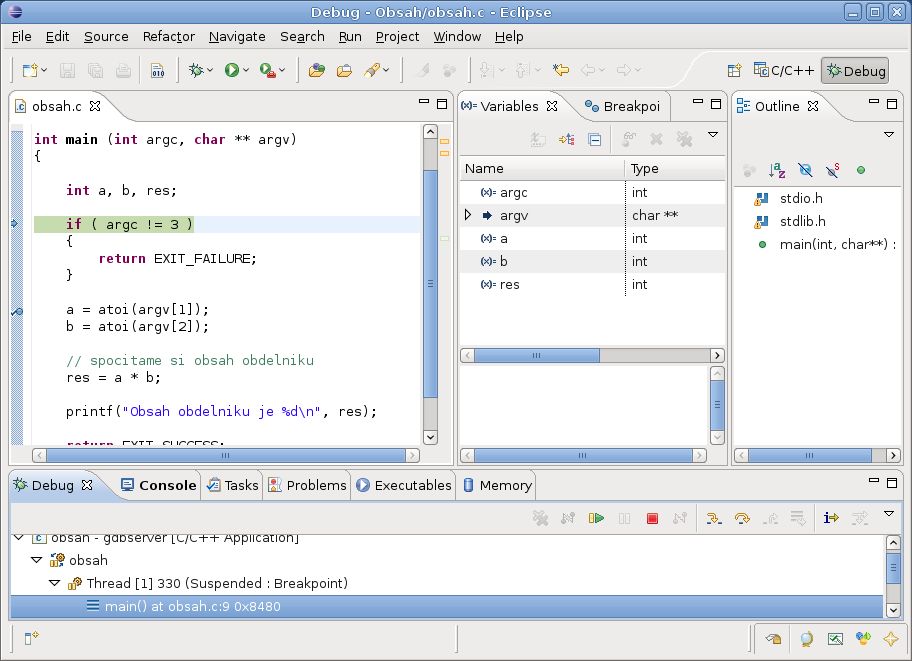Open the Debug view menu triangle
Viewport: 912px width, 661px height.
(x=889, y=514)
